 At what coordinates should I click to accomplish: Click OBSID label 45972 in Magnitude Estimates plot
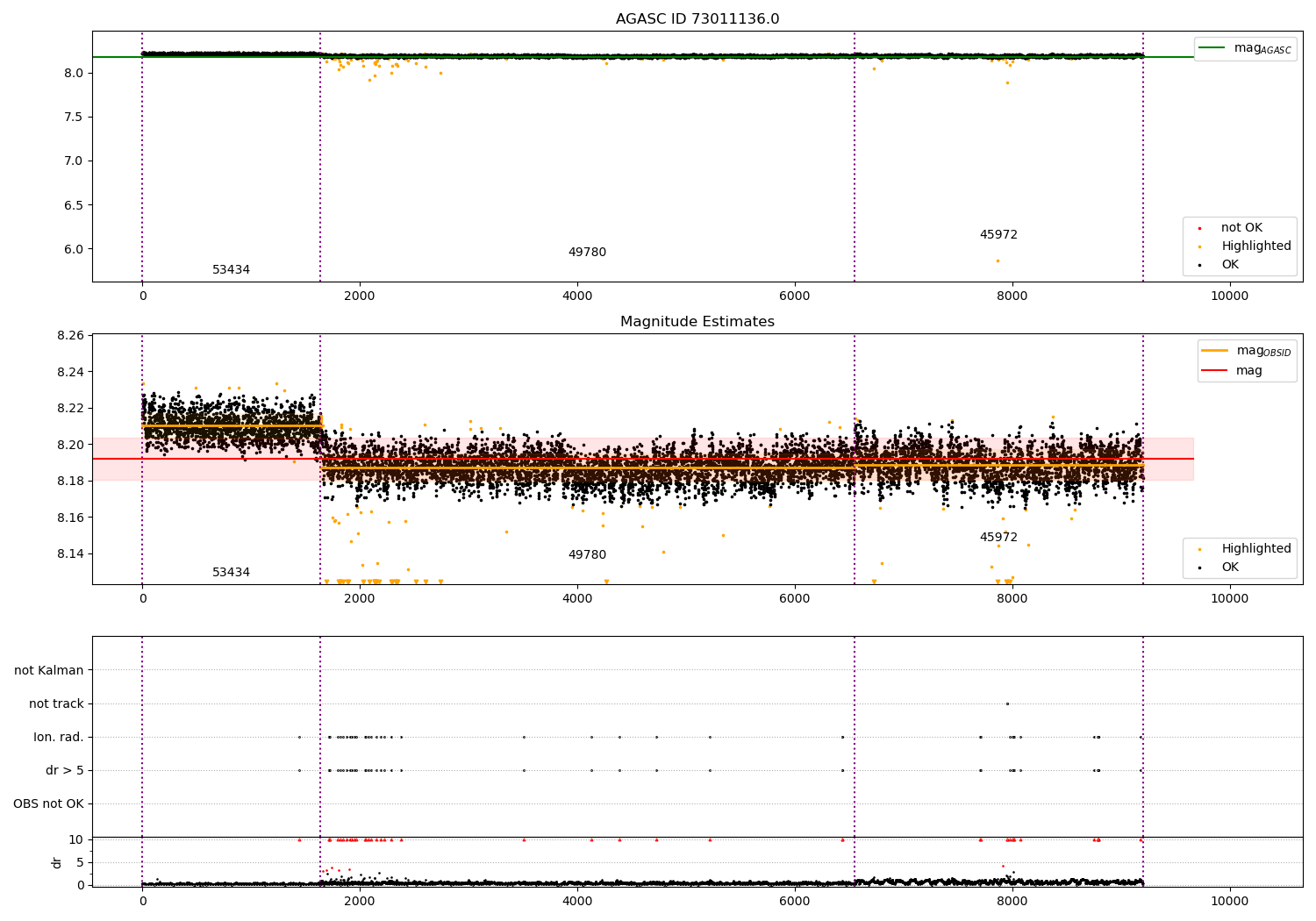[x=999, y=538]
